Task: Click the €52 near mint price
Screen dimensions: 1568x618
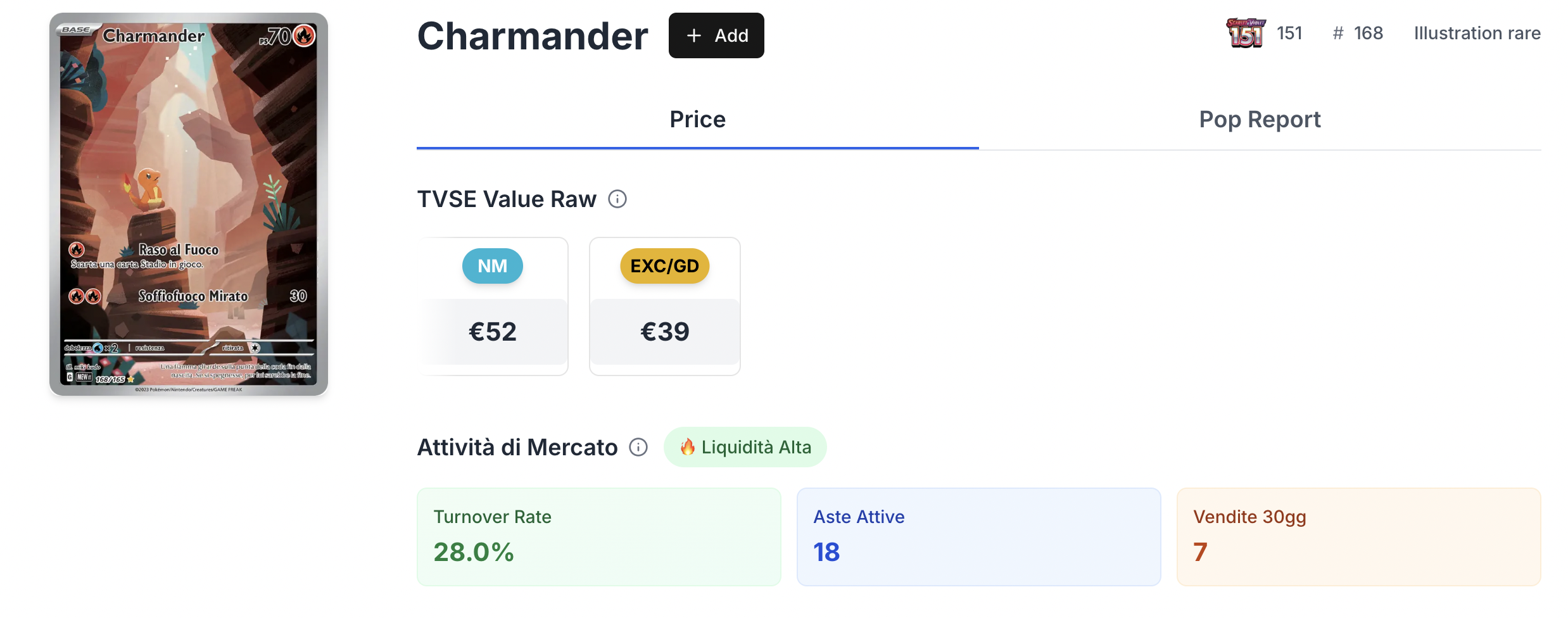Action: pos(493,332)
